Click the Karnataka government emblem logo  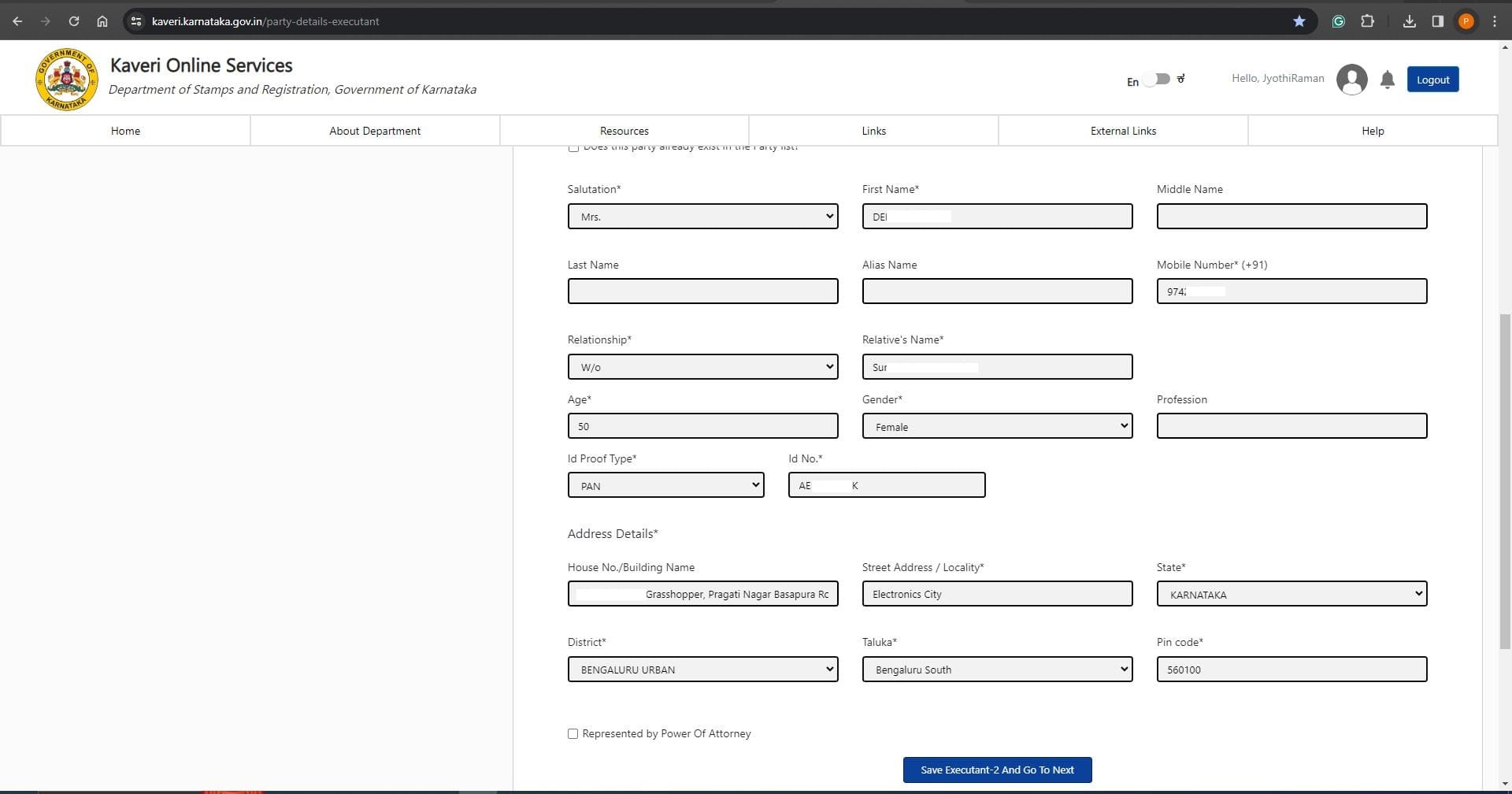tap(66, 80)
